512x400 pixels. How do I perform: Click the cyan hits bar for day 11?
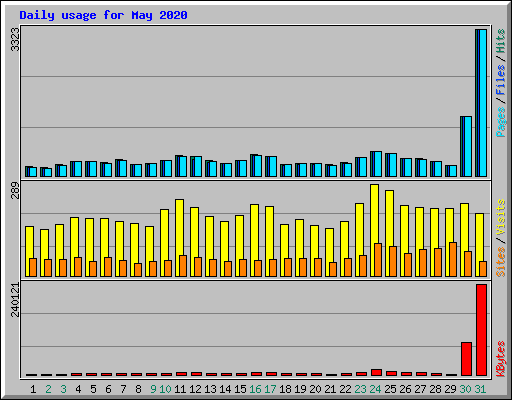183,166
